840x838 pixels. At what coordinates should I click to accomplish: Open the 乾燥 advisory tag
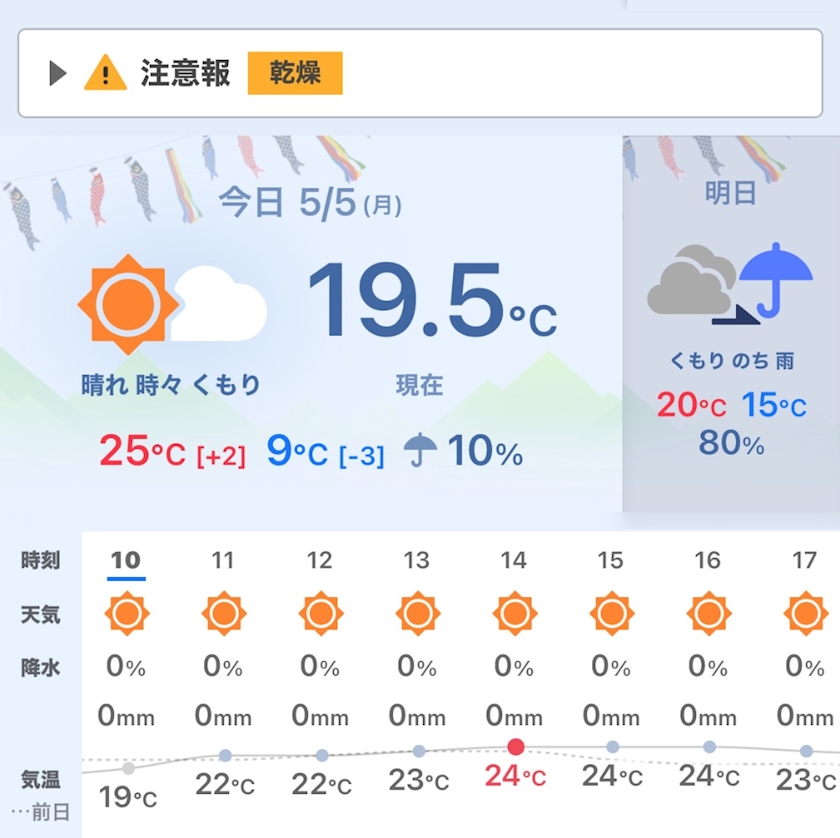[x=295, y=73]
